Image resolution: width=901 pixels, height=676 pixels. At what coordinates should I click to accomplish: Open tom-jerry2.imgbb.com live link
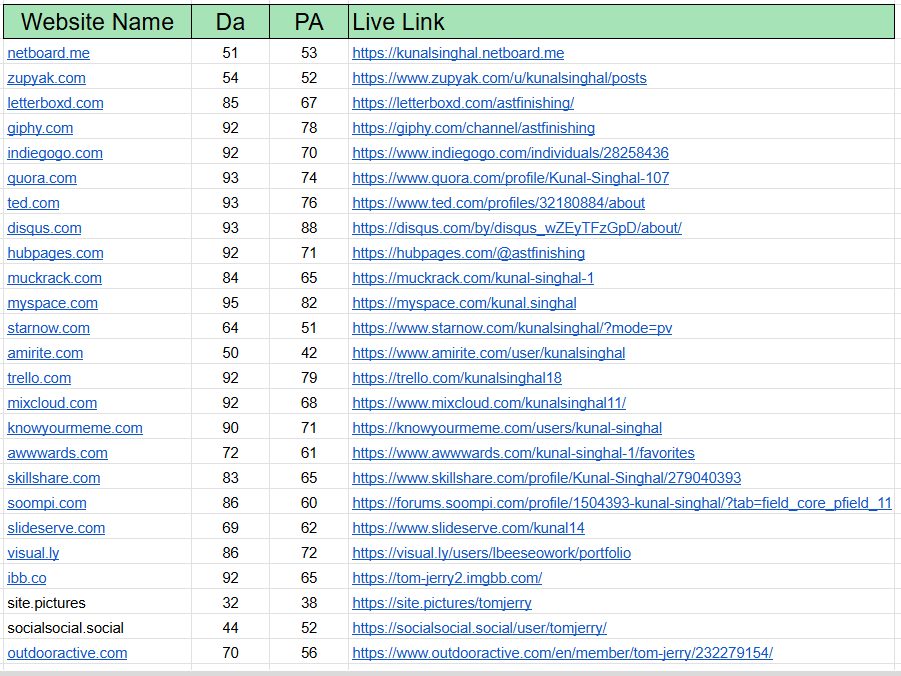(x=447, y=578)
